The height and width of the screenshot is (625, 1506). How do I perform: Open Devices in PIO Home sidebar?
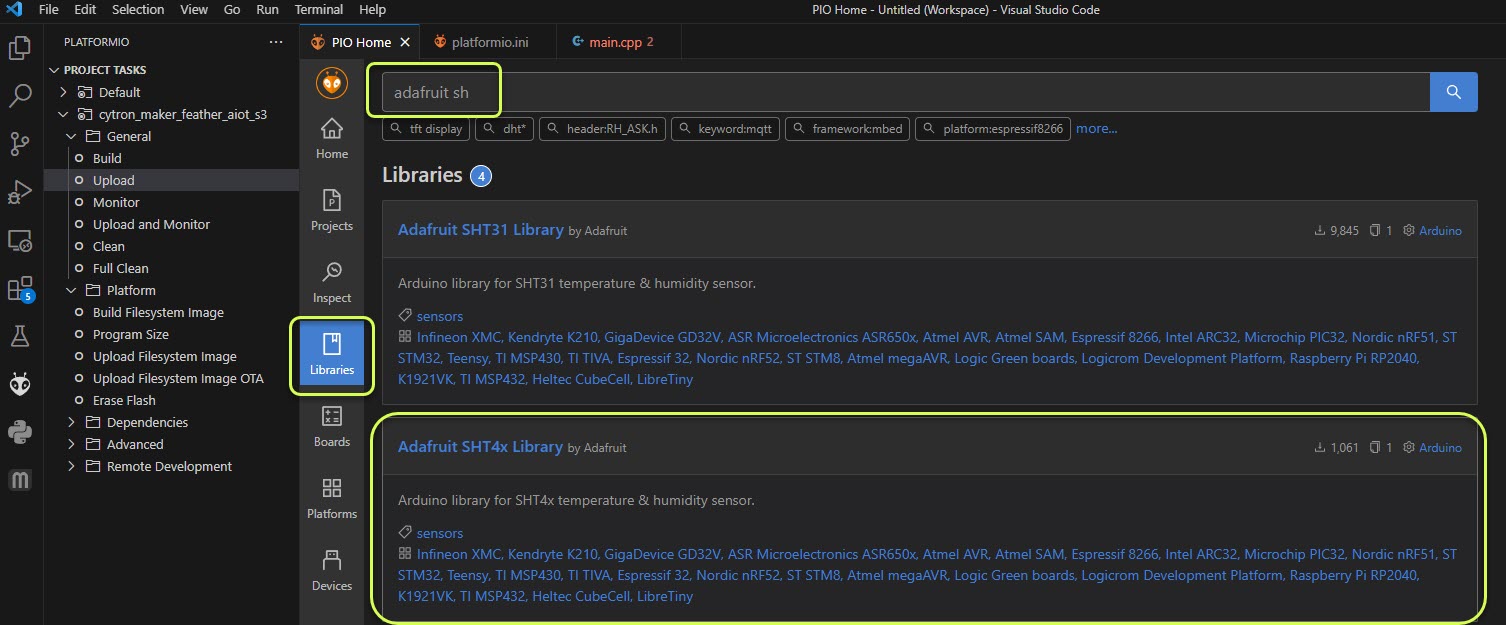332,570
